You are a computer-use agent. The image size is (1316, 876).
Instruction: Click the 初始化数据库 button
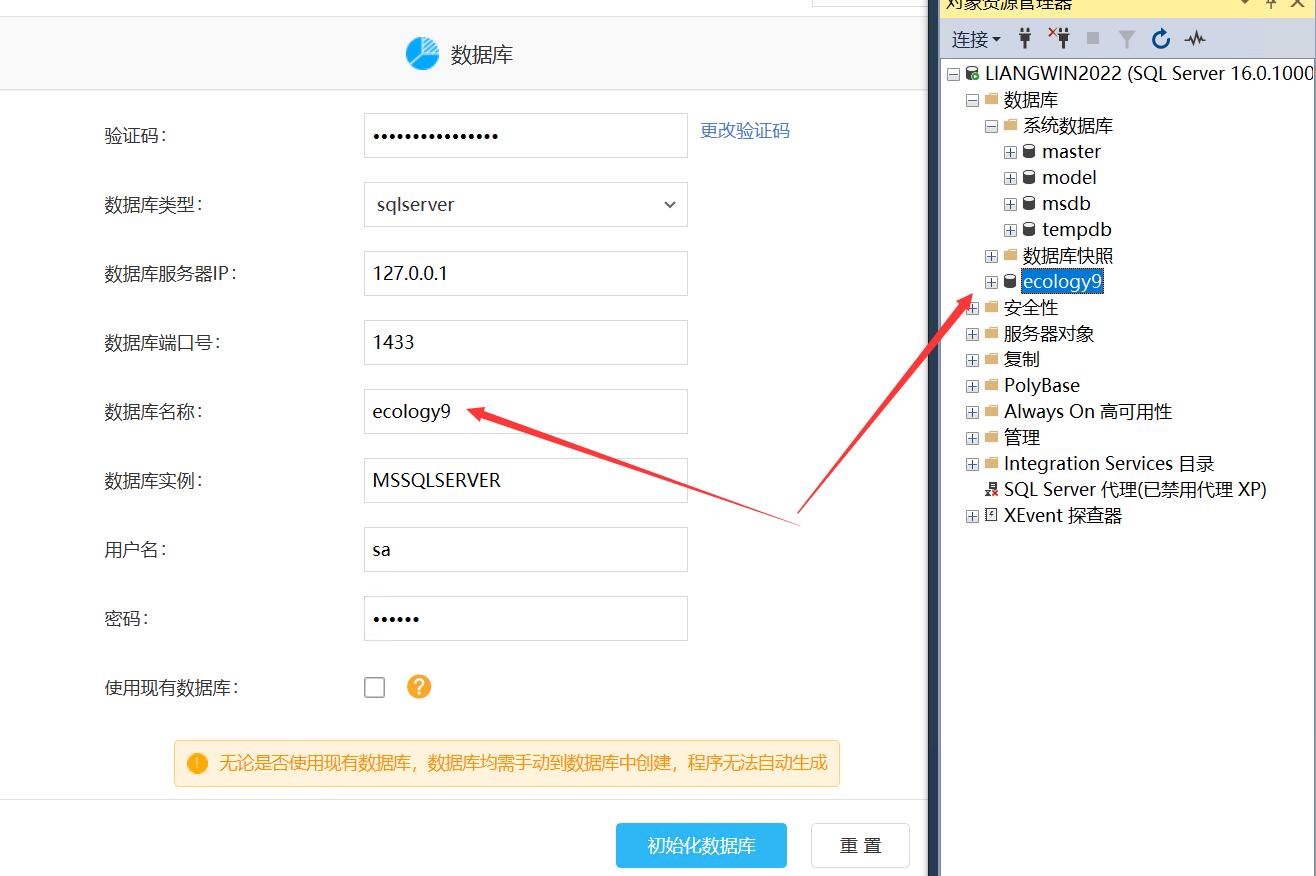tap(701, 846)
